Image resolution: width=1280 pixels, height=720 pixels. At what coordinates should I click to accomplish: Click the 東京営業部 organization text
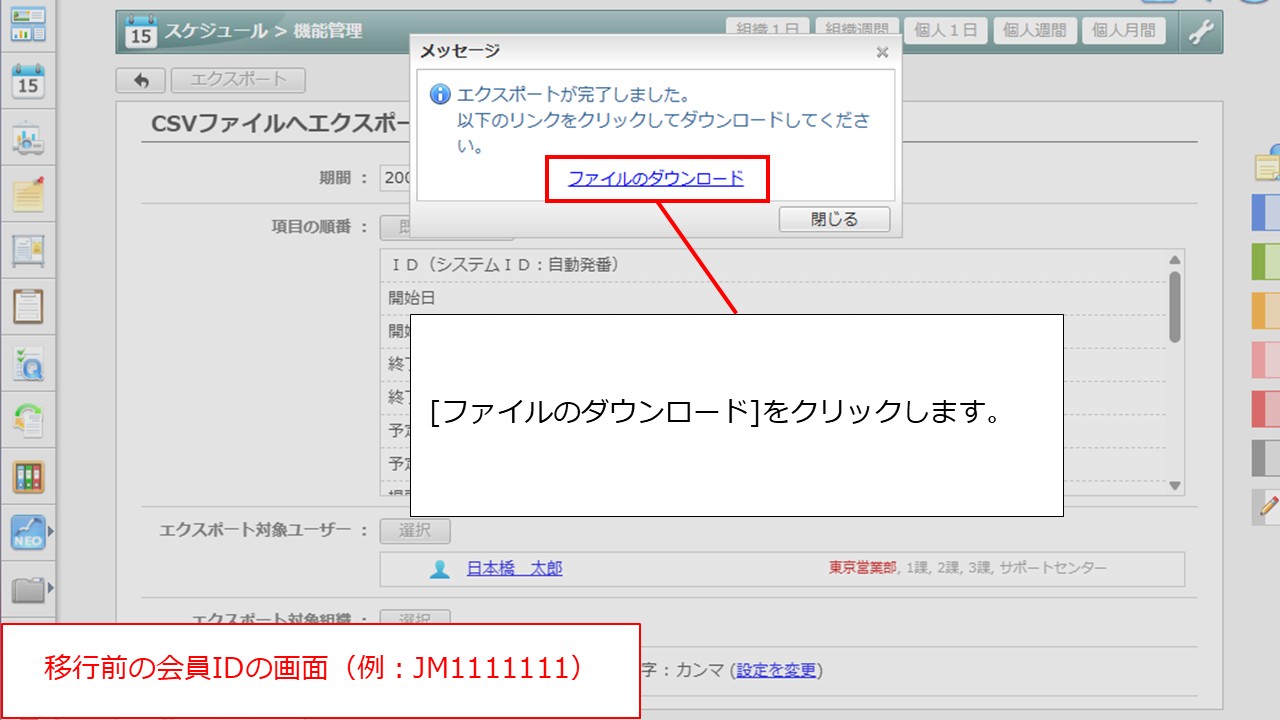click(x=863, y=568)
